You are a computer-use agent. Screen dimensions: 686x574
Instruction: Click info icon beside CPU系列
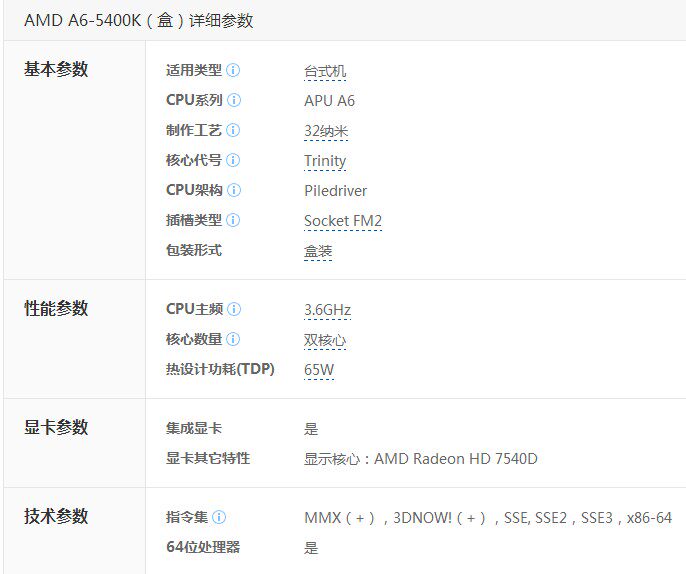tap(234, 100)
